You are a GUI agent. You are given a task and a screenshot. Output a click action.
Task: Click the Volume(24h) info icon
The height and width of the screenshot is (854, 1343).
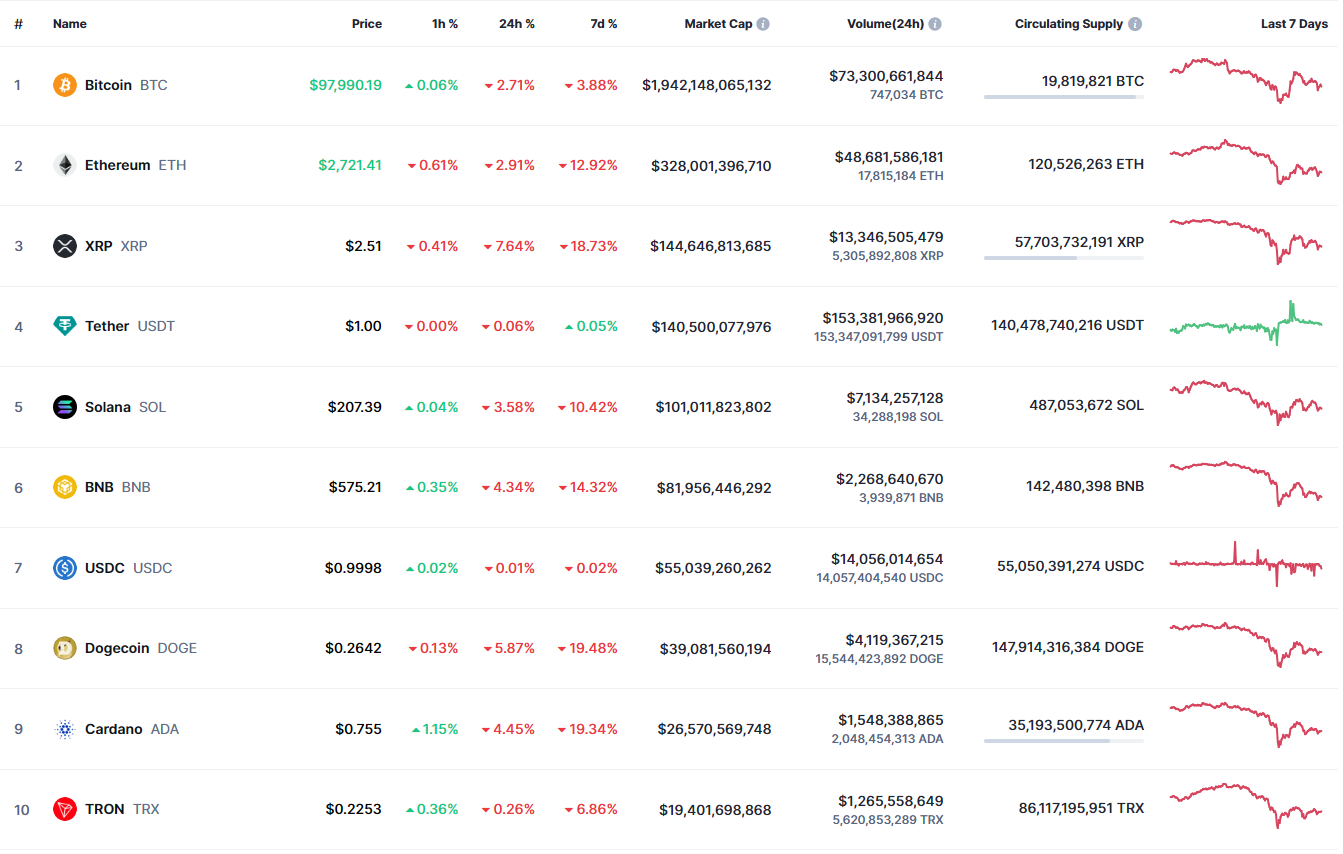pos(935,24)
